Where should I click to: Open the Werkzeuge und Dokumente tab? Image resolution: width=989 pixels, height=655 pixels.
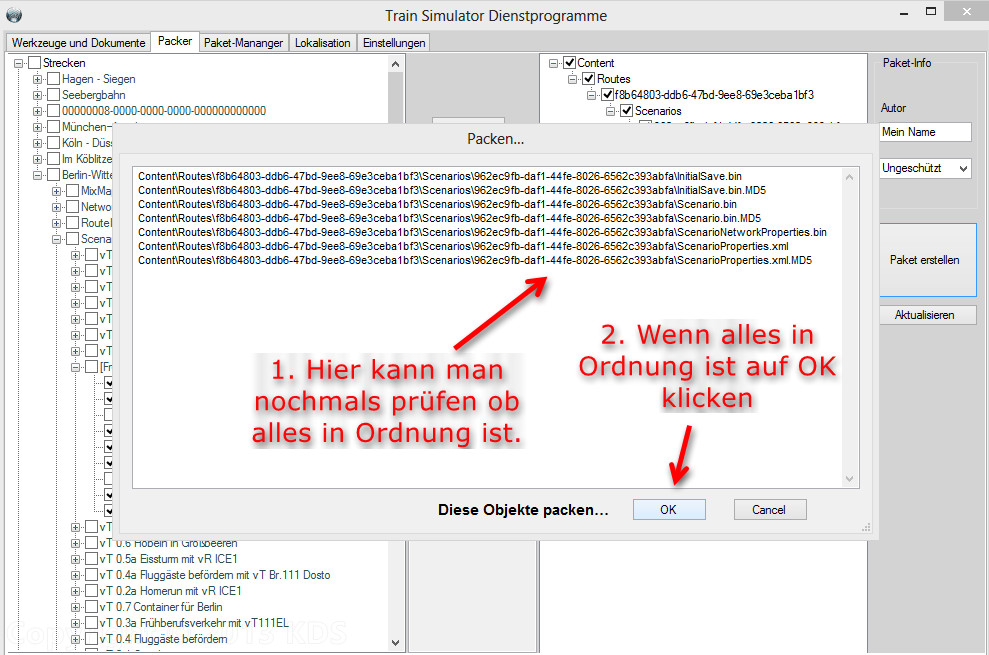pyautogui.click(x=78, y=42)
